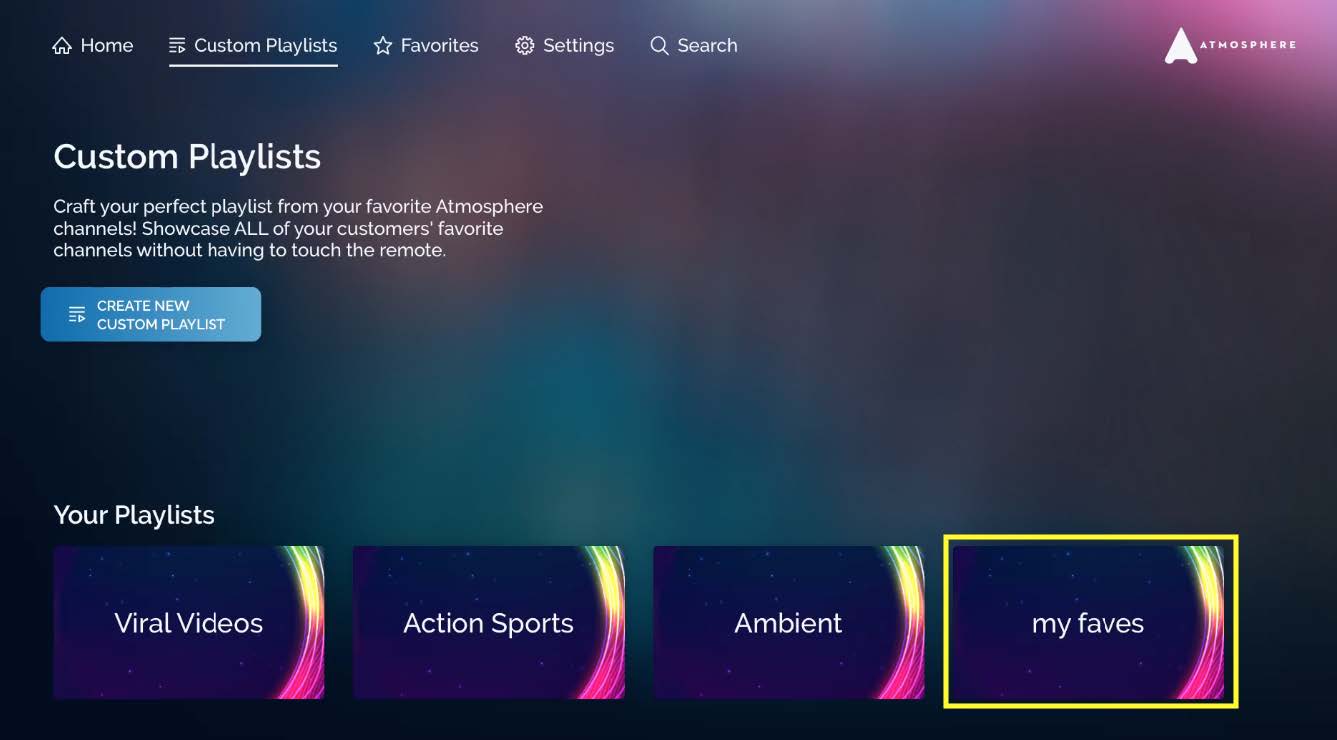Viewport: 1337px width, 740px height.
Task: Go to the Home menu label
Action: click(x=107, y=46)
